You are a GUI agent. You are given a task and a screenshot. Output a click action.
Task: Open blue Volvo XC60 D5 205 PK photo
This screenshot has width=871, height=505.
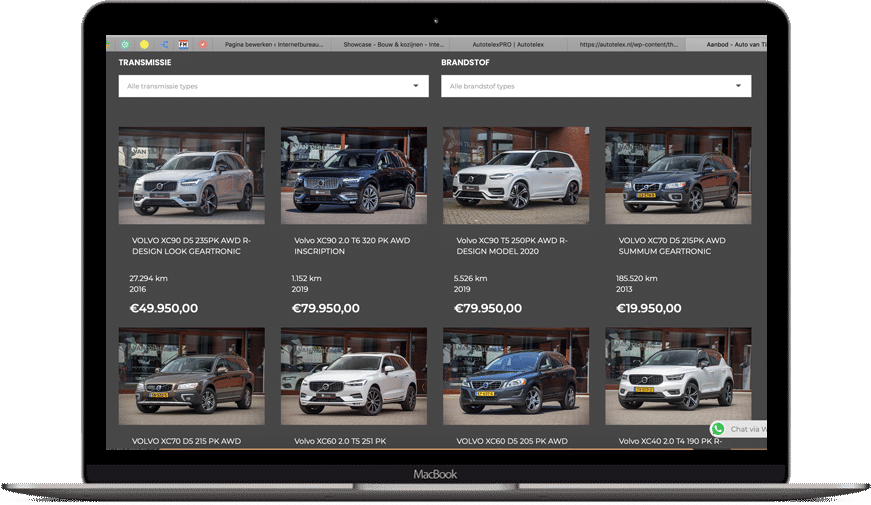pos(516,376)
